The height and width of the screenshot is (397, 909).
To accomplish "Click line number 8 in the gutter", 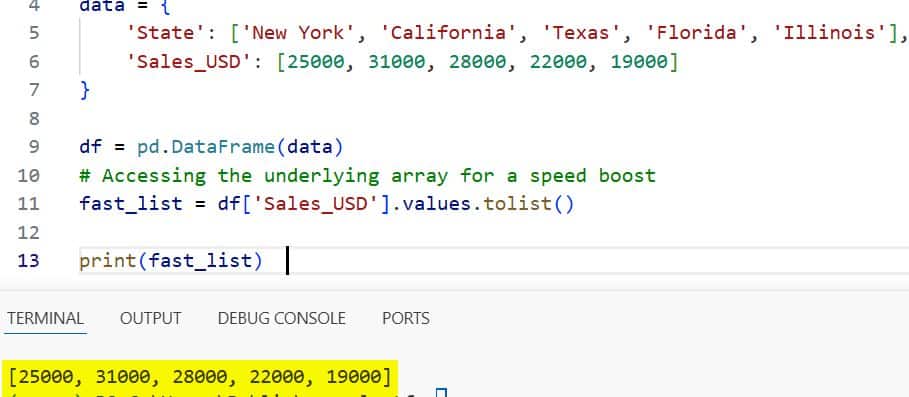I will click(34, 118).
